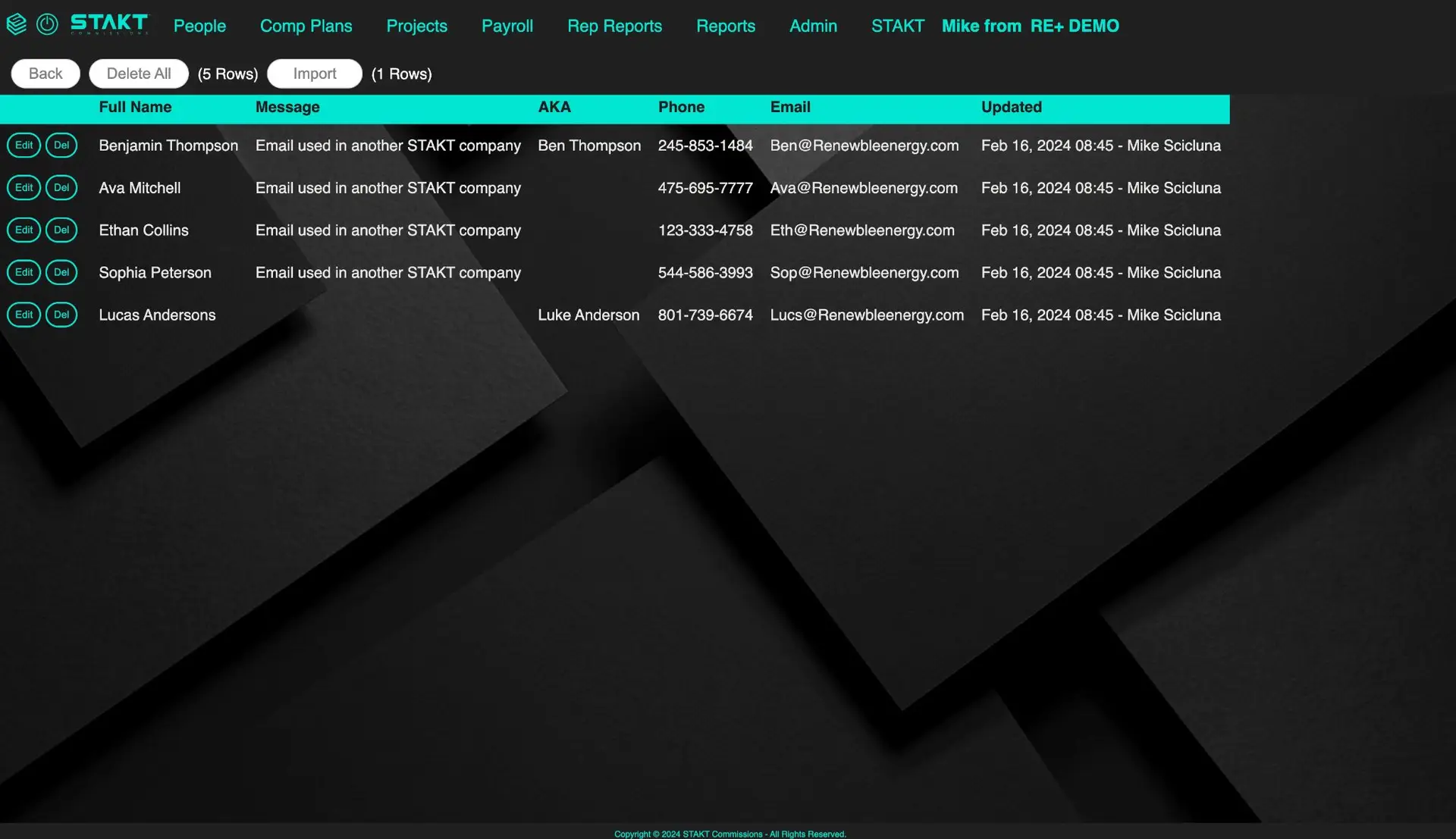This screenshot has height=839, width=1456.
Task: Click AKA value Ben Thompson
Action: click(589, 146)
